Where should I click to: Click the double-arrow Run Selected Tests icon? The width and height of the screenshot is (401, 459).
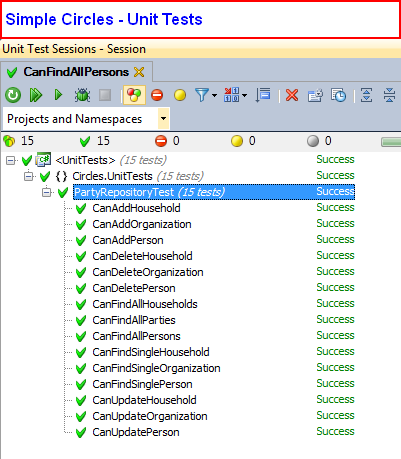click(36, 95)
